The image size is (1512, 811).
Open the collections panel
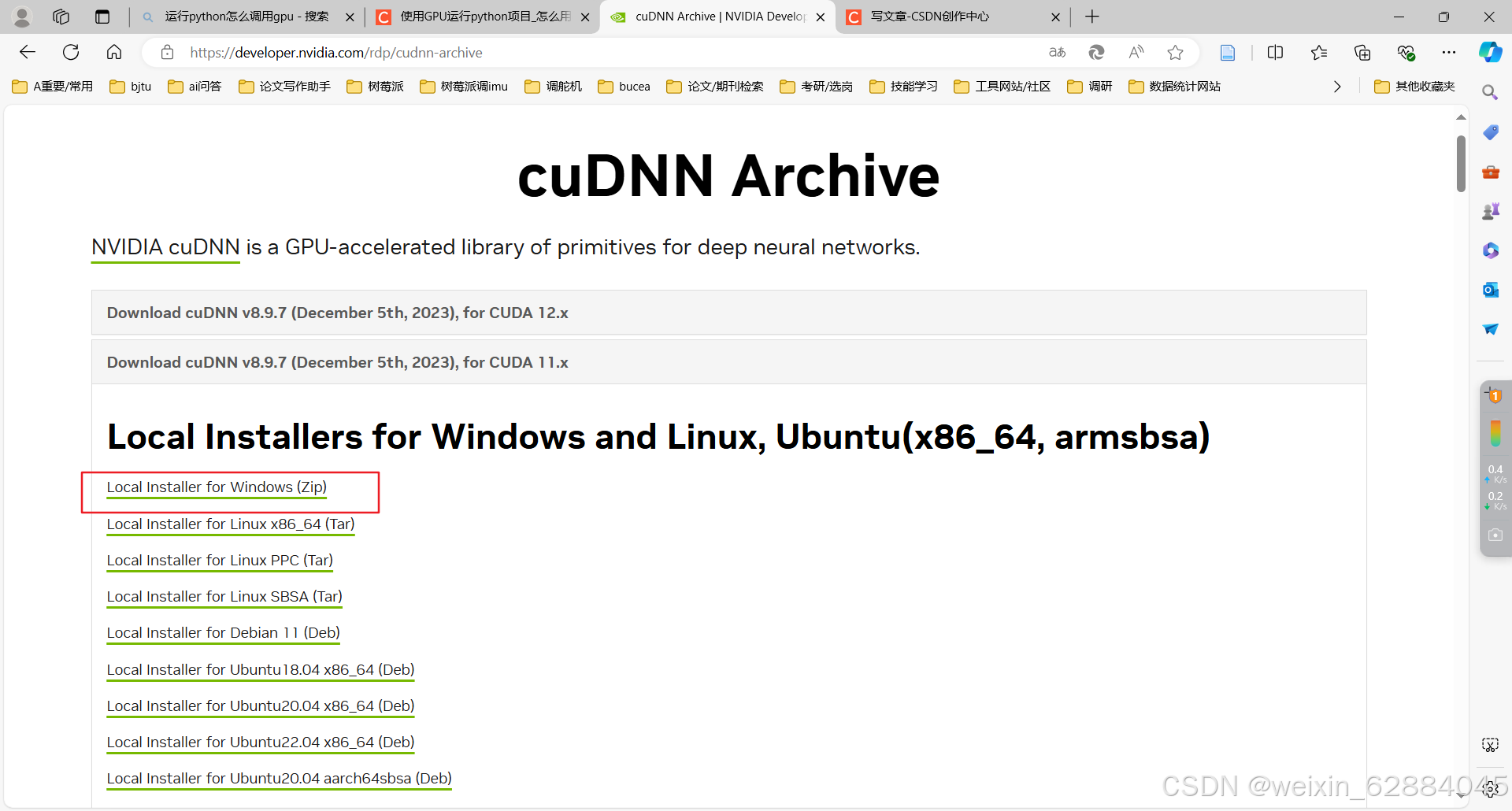(x=1362, y=52)
